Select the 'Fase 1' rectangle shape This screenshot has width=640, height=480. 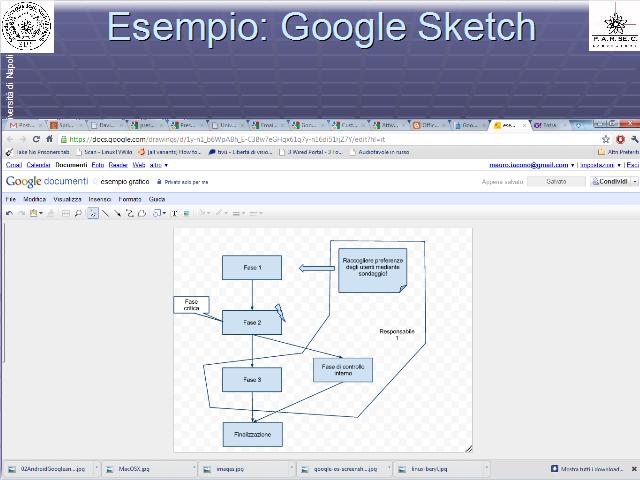pyautogui.click(x=252, y=267)
